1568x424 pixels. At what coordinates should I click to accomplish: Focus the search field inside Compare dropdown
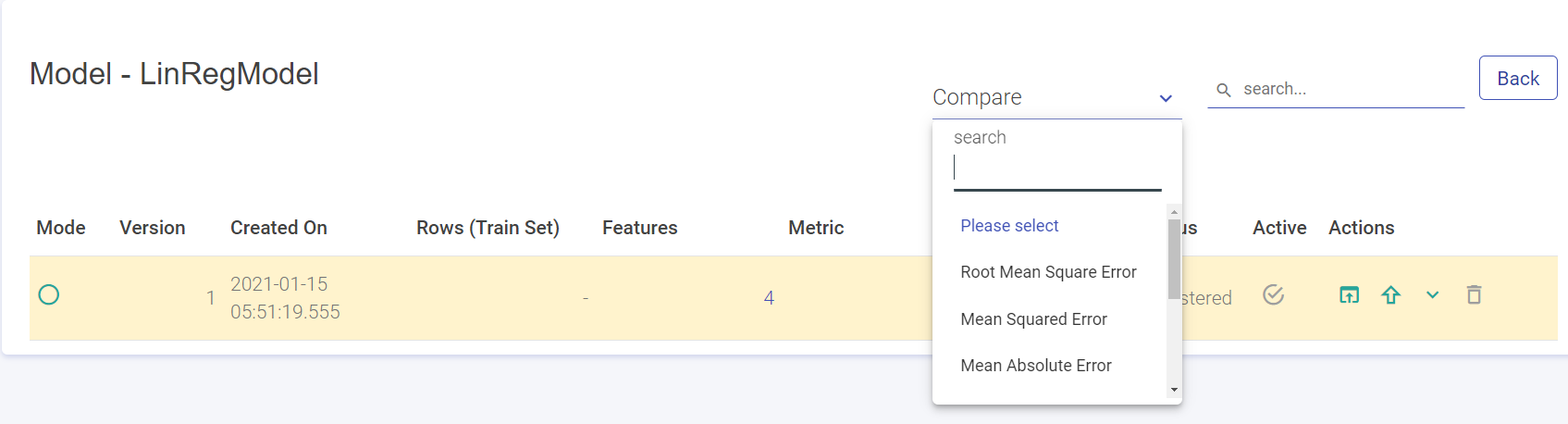pyautogui.click(x=1057, y=168)
